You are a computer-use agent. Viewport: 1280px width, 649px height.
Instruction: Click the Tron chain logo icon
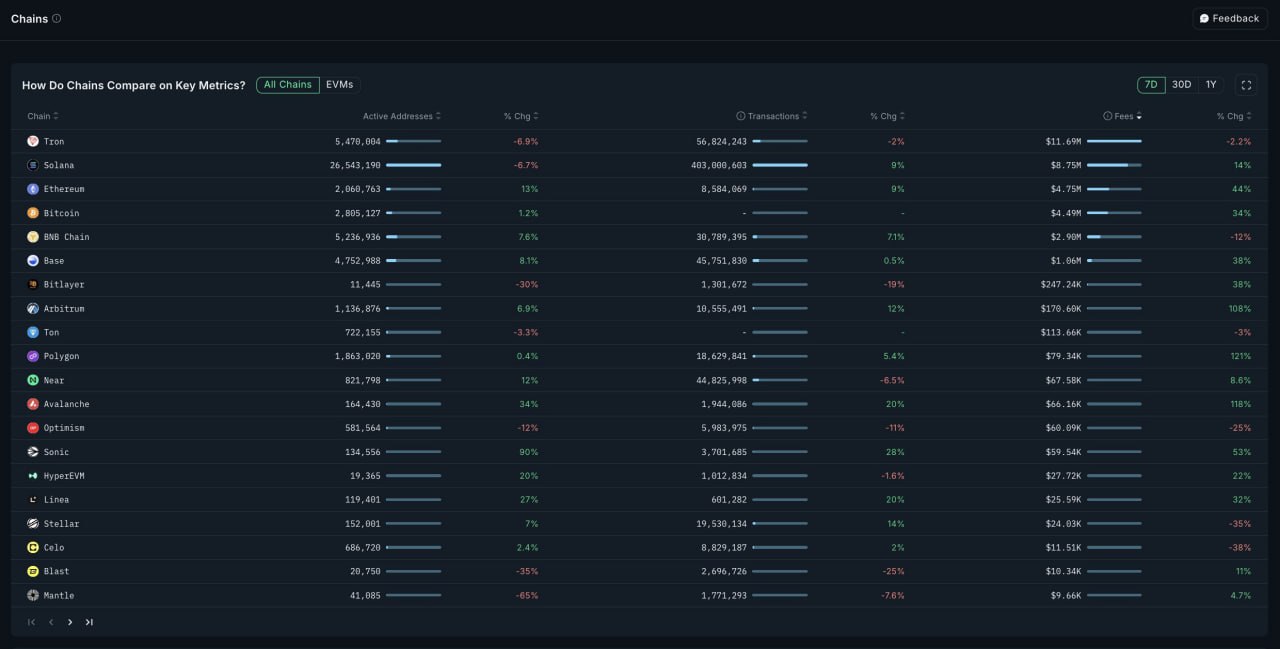click(x=33, y=141)
